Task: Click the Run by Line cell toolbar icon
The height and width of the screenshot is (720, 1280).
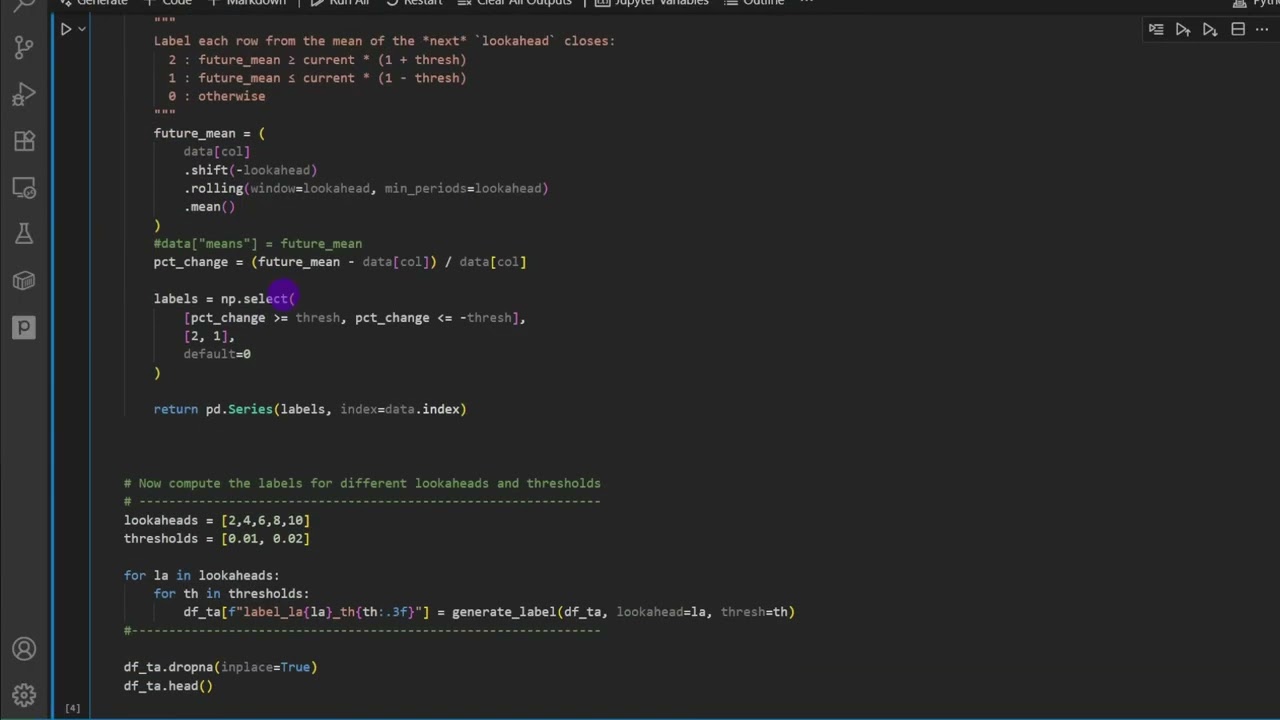Action: coord(1156,30)
